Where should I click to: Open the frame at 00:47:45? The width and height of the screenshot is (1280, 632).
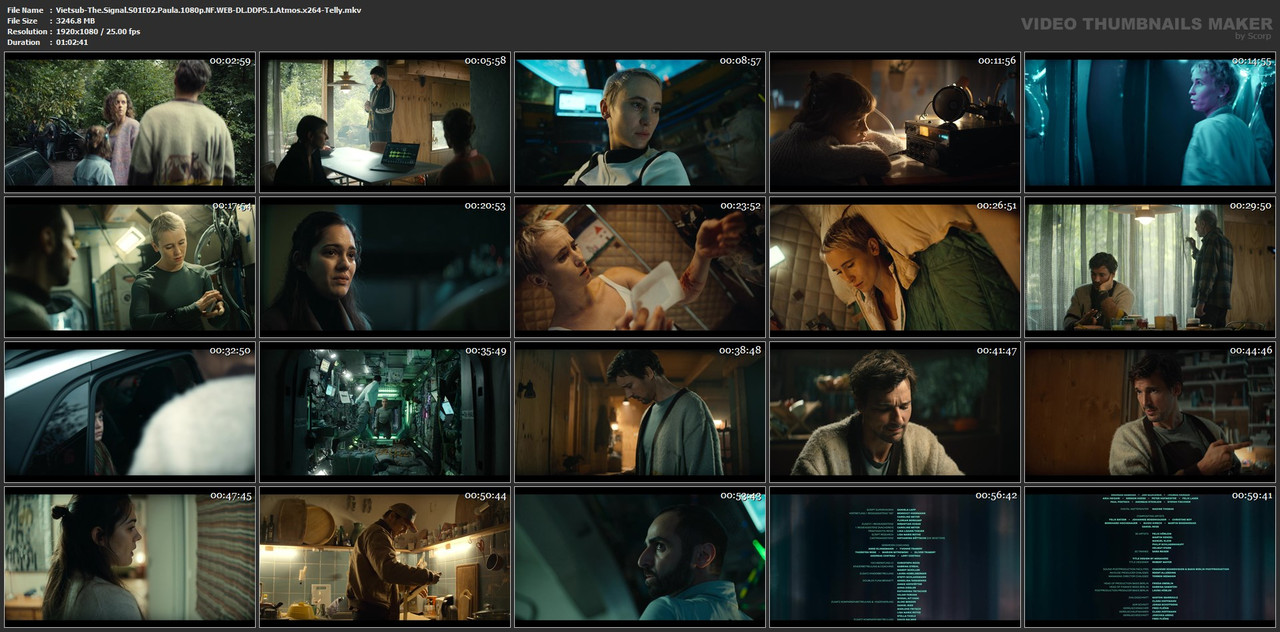[x=130, y=556]
